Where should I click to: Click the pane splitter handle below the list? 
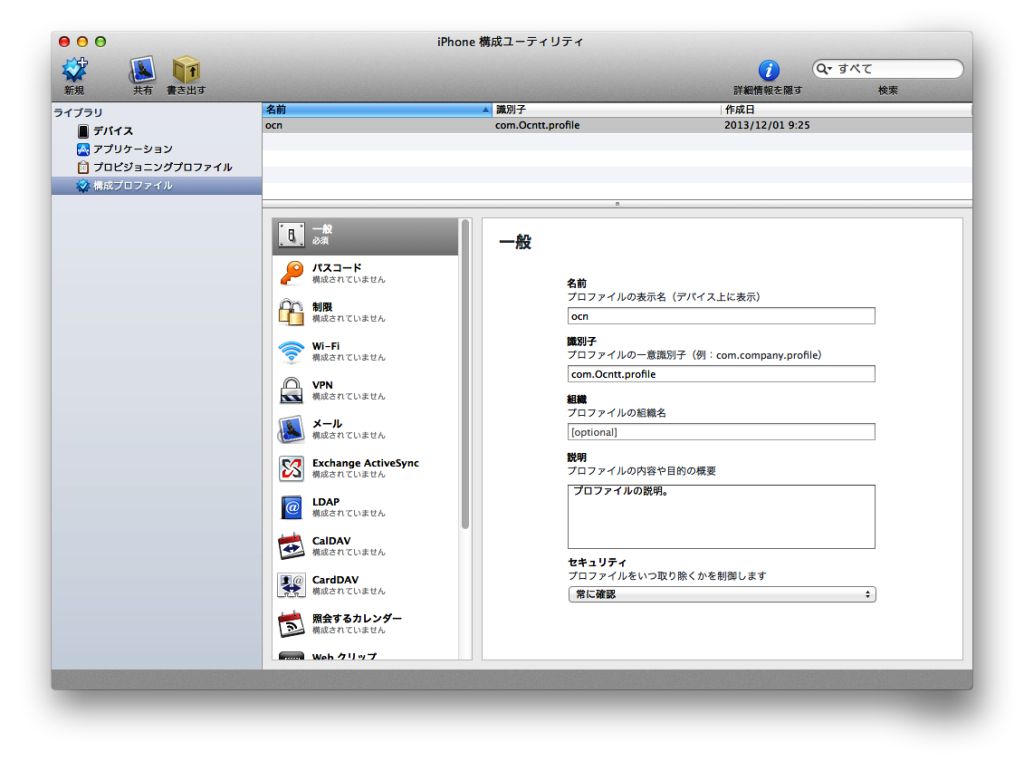click(617, 204)
